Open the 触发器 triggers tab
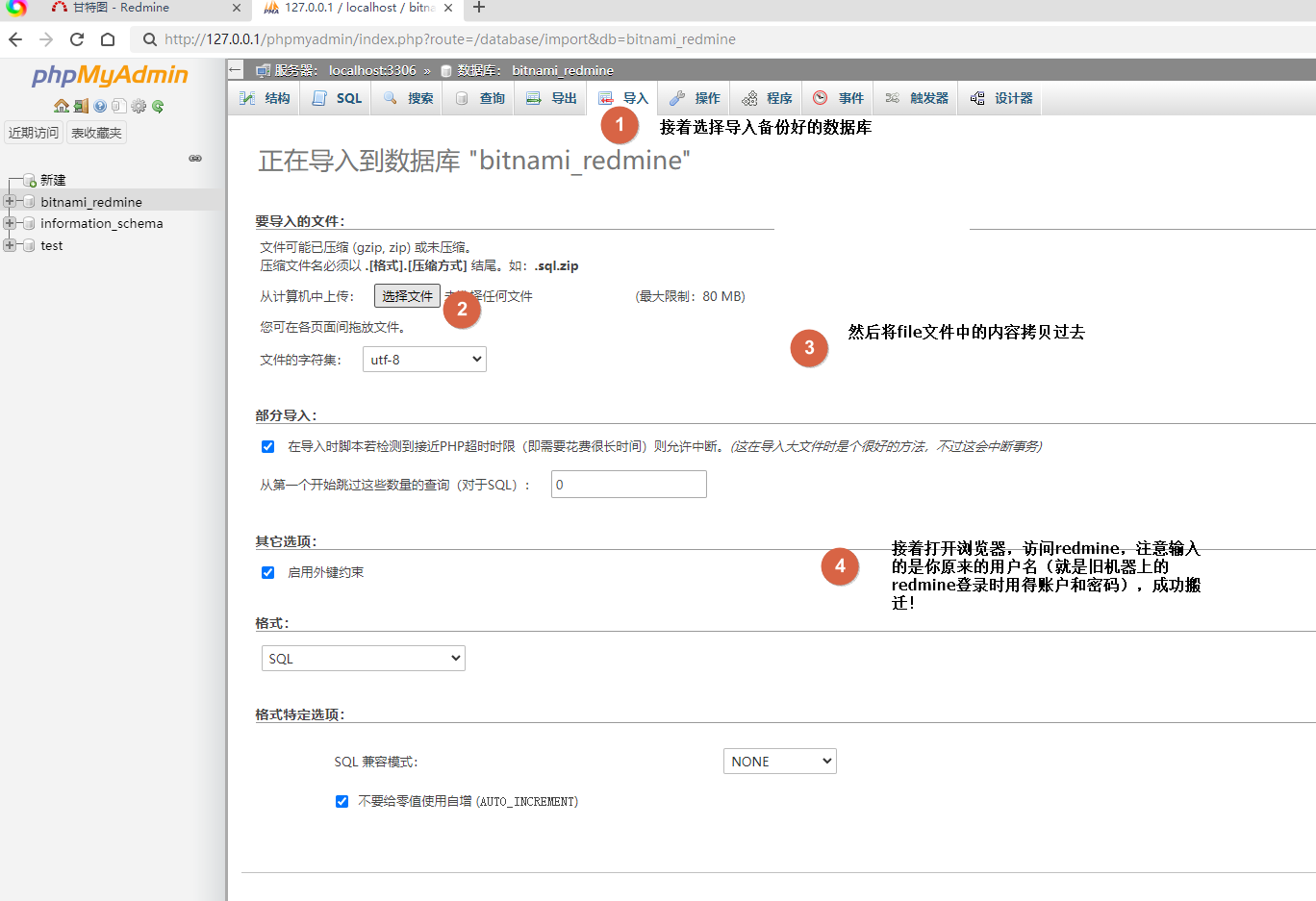Screen dimensions: 1316x901 916,98
